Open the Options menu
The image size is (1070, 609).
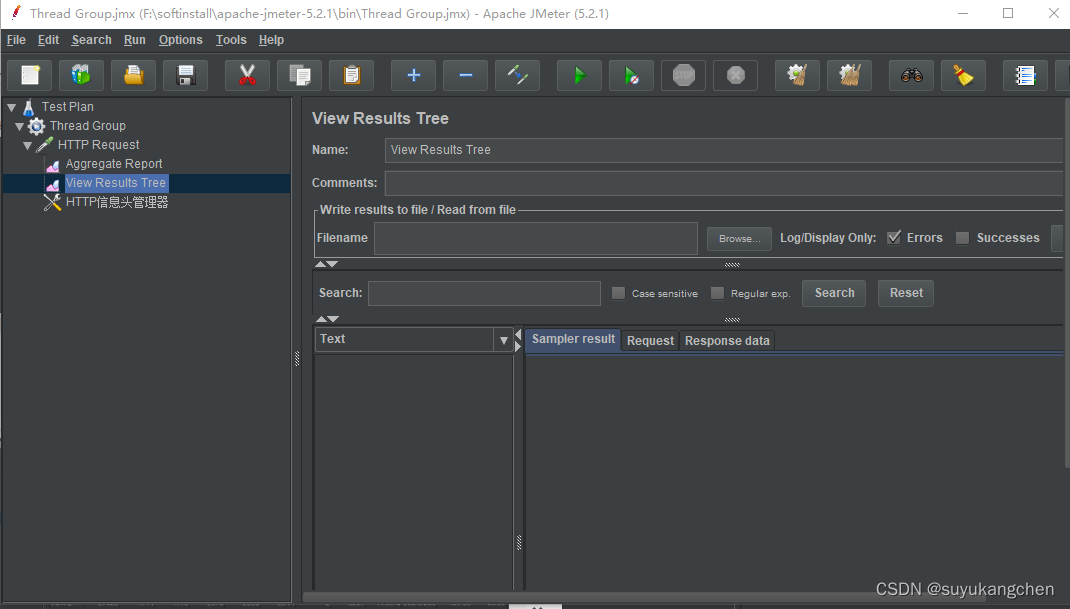click(x=181, y=40)
